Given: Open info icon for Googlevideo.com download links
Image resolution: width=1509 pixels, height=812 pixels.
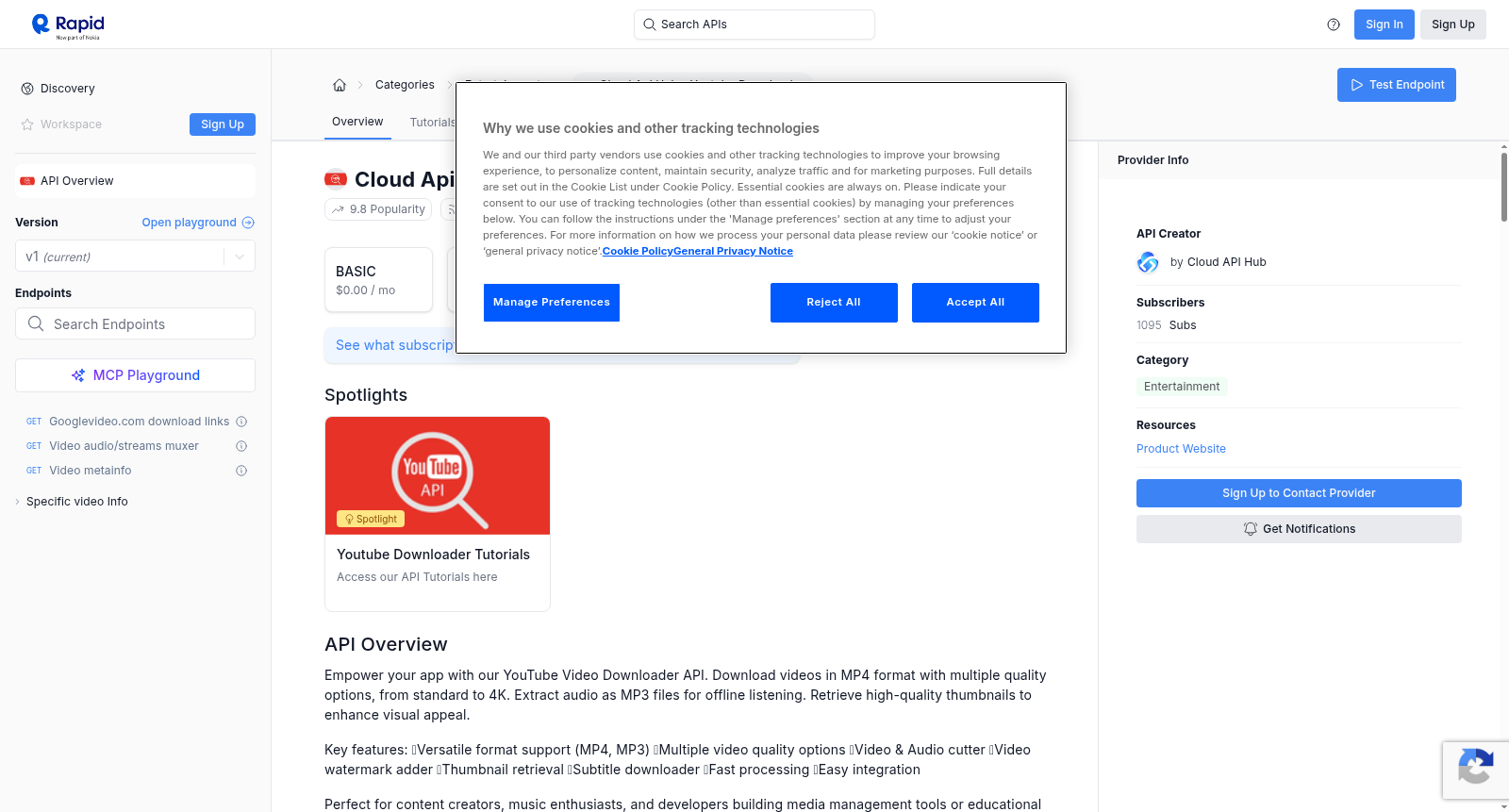Looking at the screenshot, I should pyautogui.click(x=241, y=422).
